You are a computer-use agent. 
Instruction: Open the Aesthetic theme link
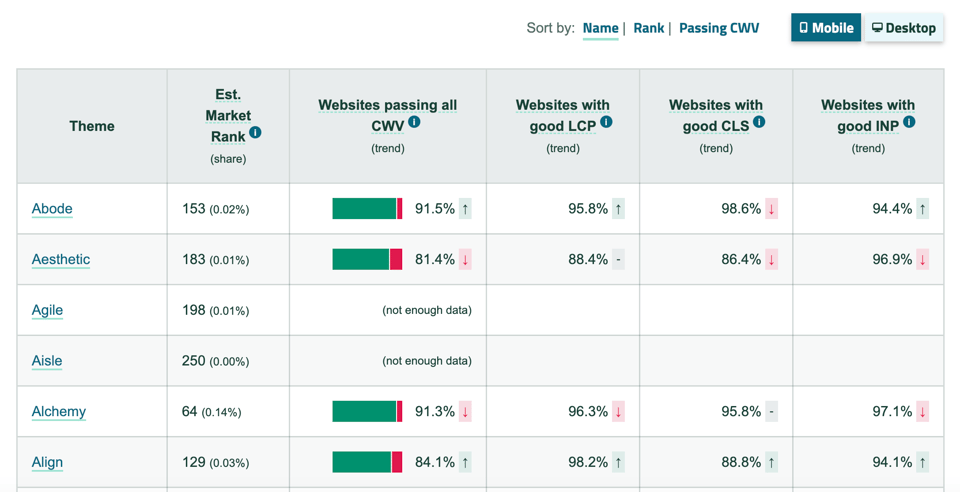point(61,260)
